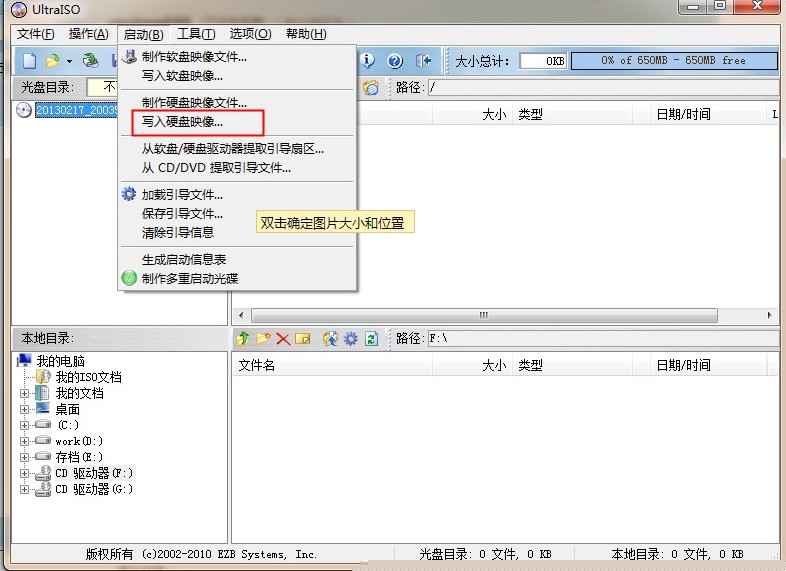Click the folder icon left of upper 路径
Image resolution: width=786 pixels, height=571 pixels.
tap(371, 88)
